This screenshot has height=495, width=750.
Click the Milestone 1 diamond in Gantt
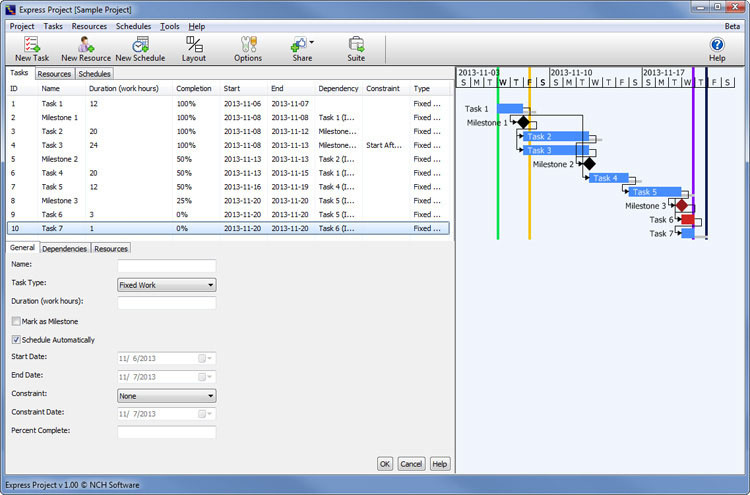point(523,122)
